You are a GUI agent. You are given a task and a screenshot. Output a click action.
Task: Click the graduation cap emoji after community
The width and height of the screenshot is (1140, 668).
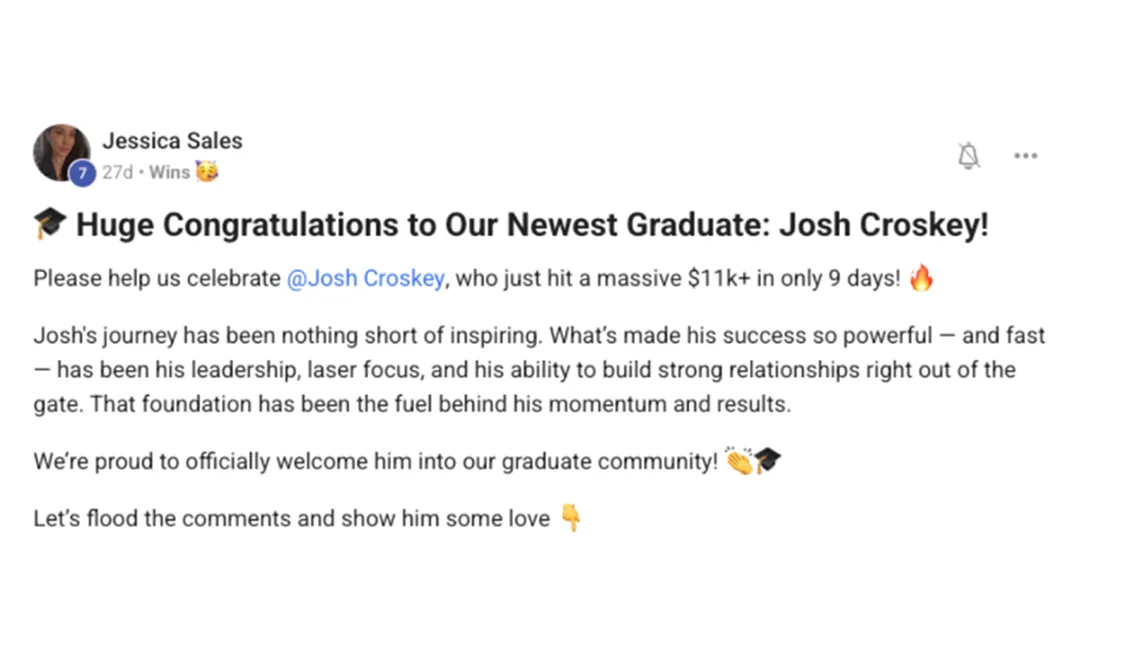pyautogui.click(x=768, y=461)
